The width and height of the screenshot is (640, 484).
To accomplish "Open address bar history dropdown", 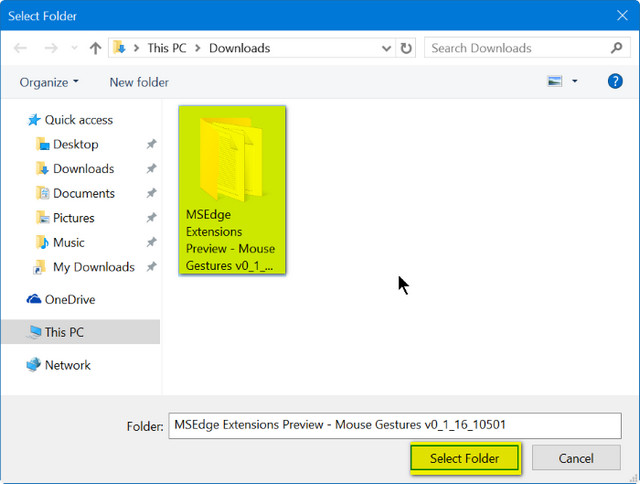I will click(386, 48).
